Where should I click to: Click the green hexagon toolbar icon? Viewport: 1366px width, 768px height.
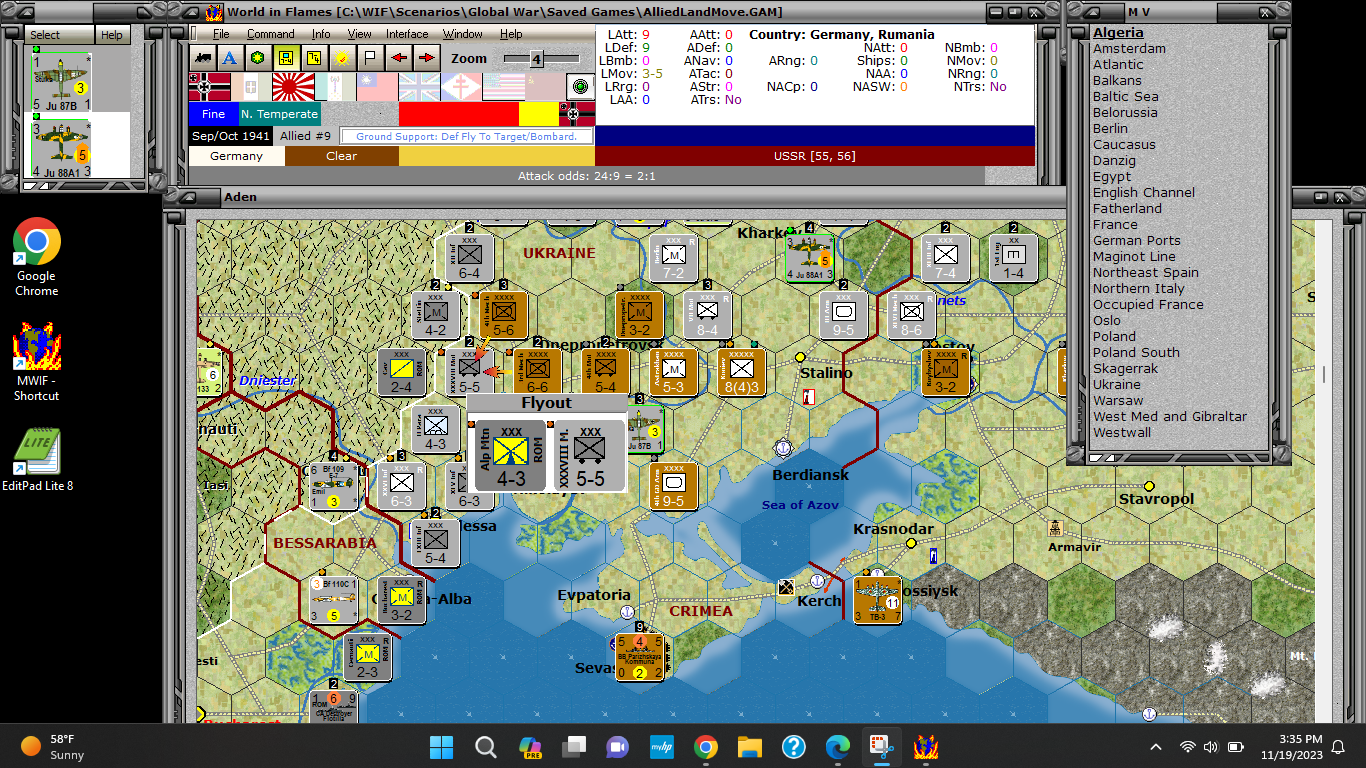(258, 58)
